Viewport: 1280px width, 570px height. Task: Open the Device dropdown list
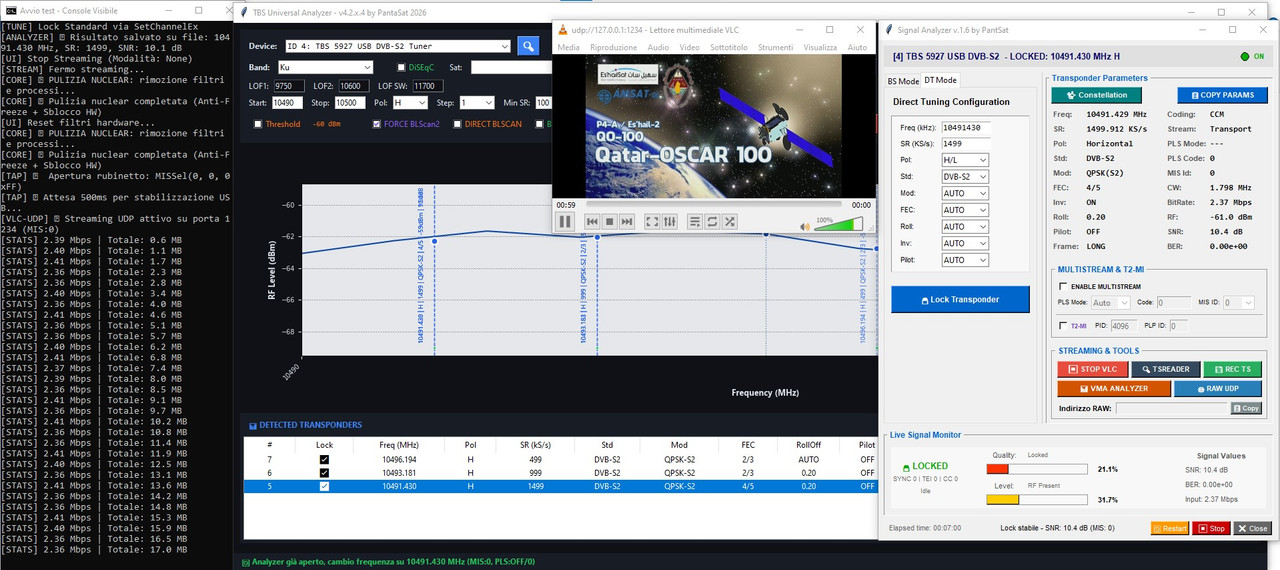[504, 46]
